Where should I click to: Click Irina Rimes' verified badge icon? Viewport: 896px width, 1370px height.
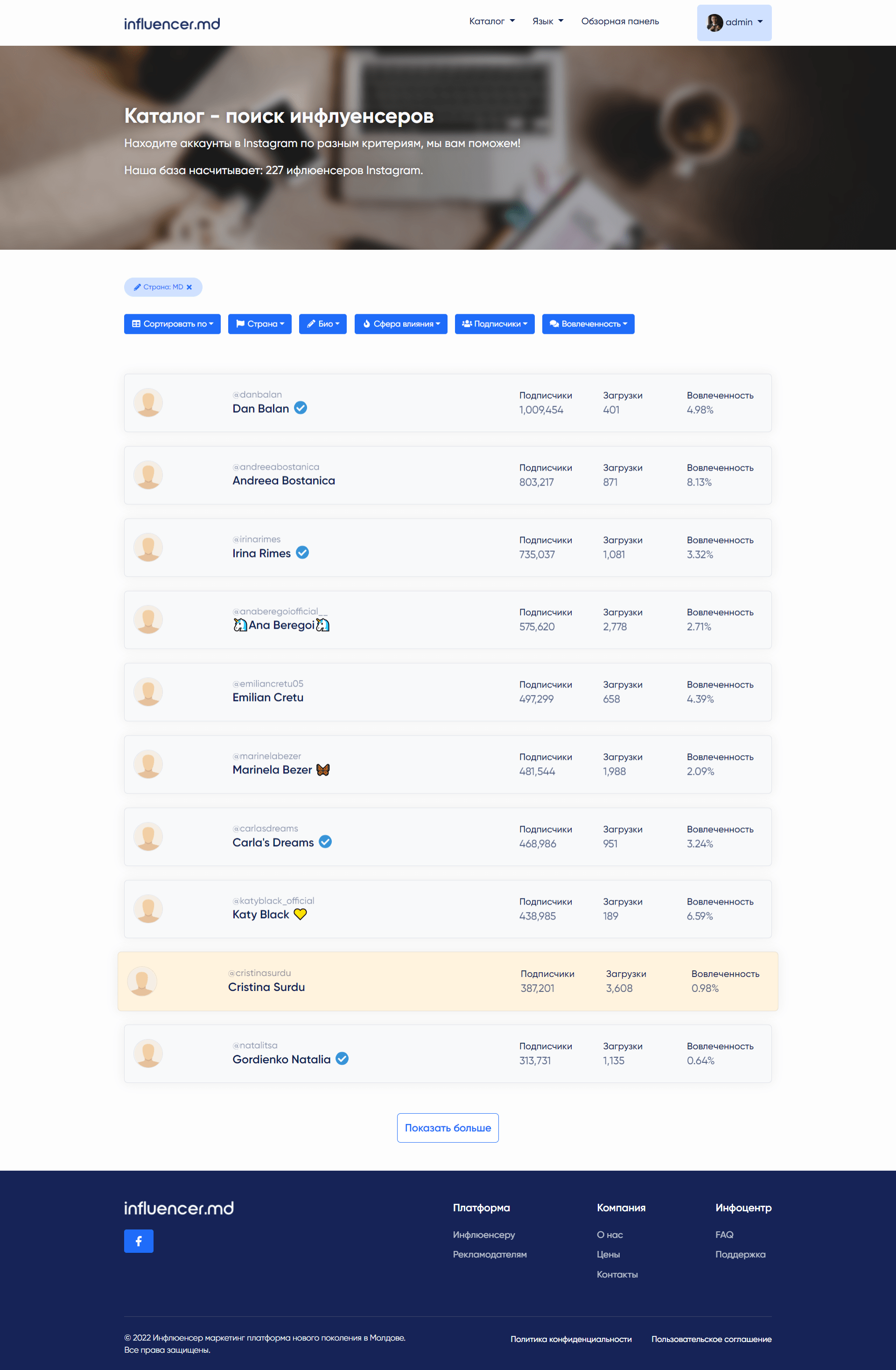tap(302, 553)
